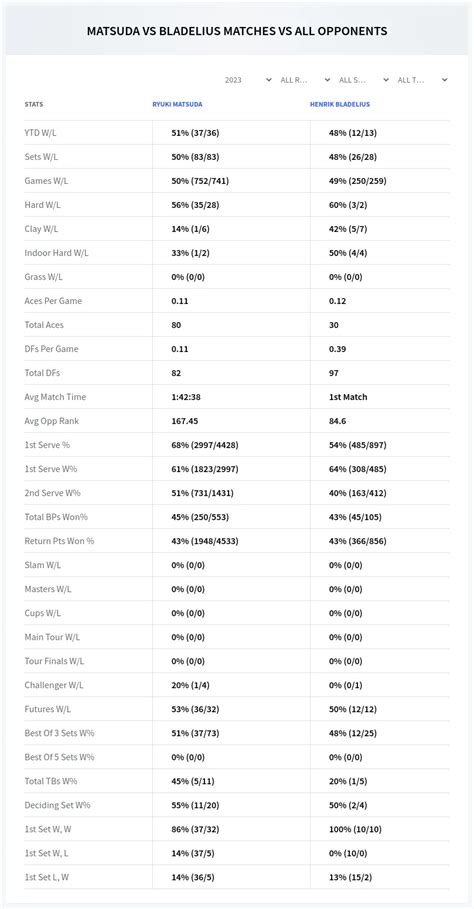Click the chevron beside ALL T...
Viewport: 474px width, 909px height.
coord(444,80)
